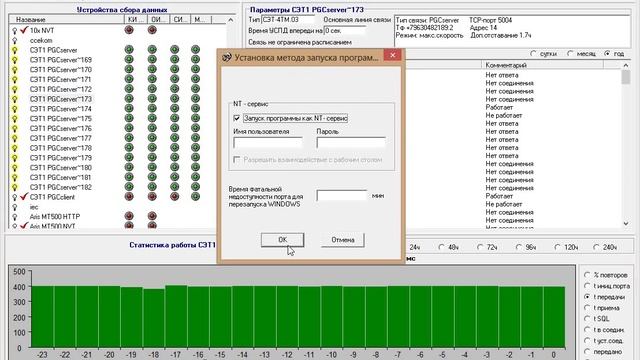Image resolution: width=640 pixels, height=360 pixels.
Task: Select the месяц radio button
Action: [570, 53]
